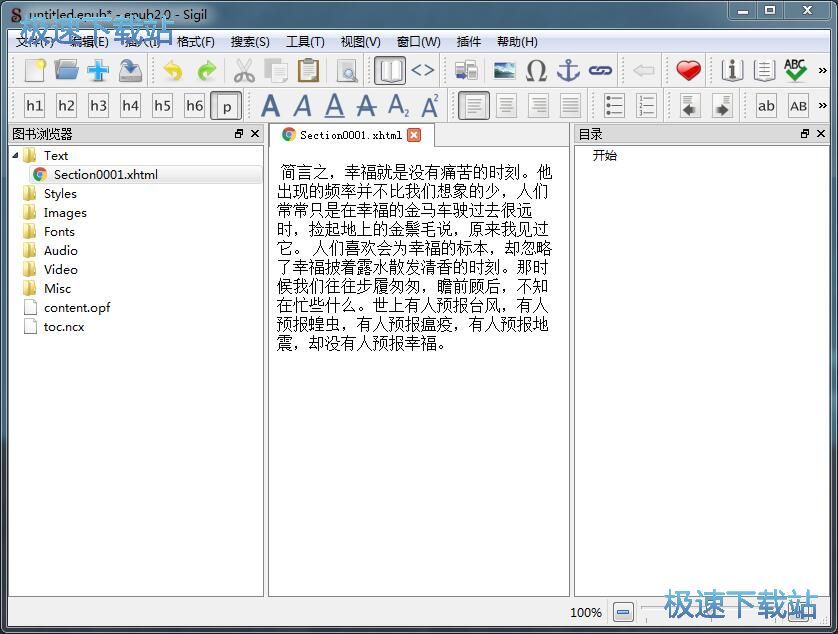Select the content.opf file
Viewport: 838px width, 634px height.
point(77,307)
